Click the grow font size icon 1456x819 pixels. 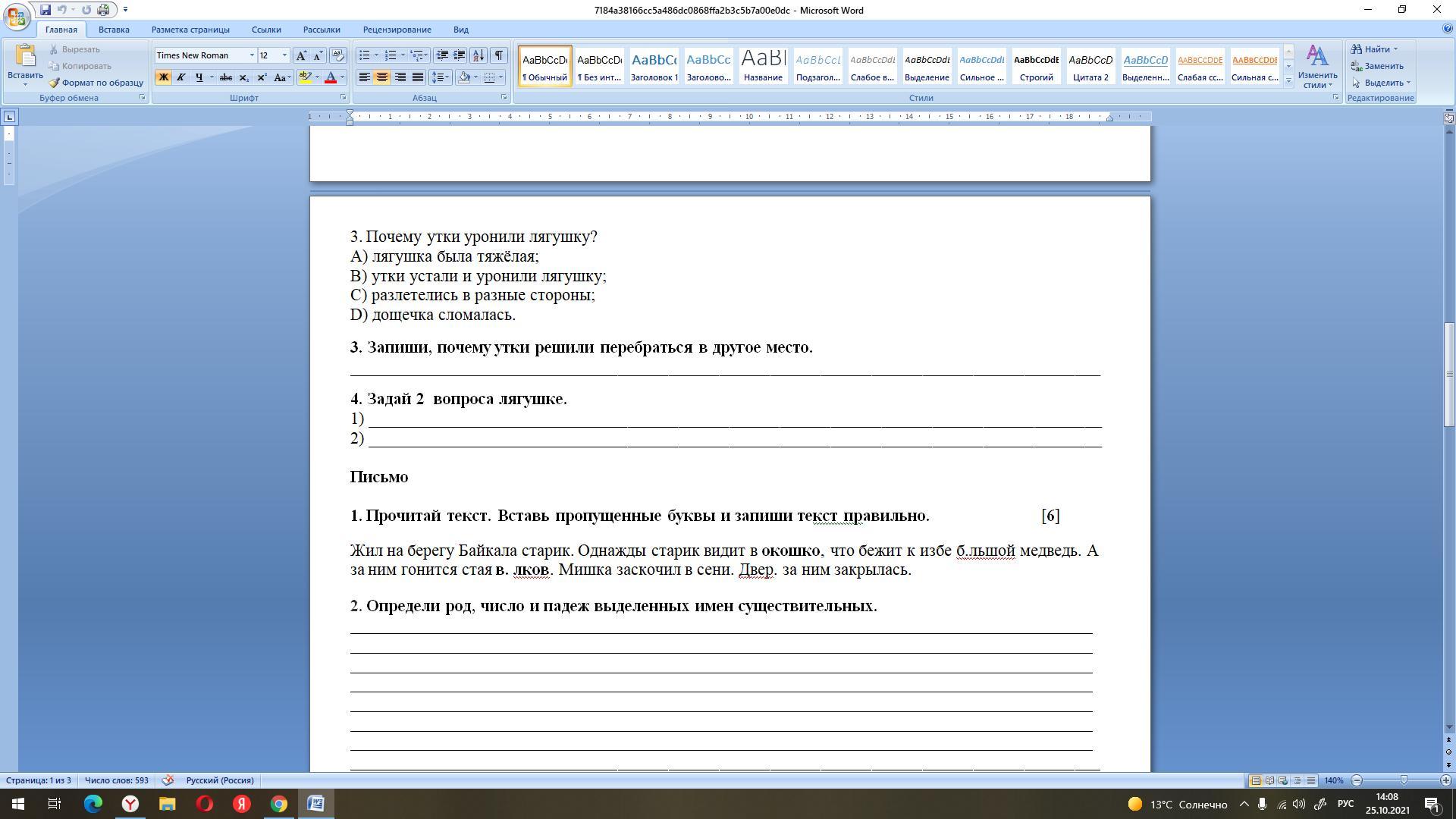coord(301,55)
